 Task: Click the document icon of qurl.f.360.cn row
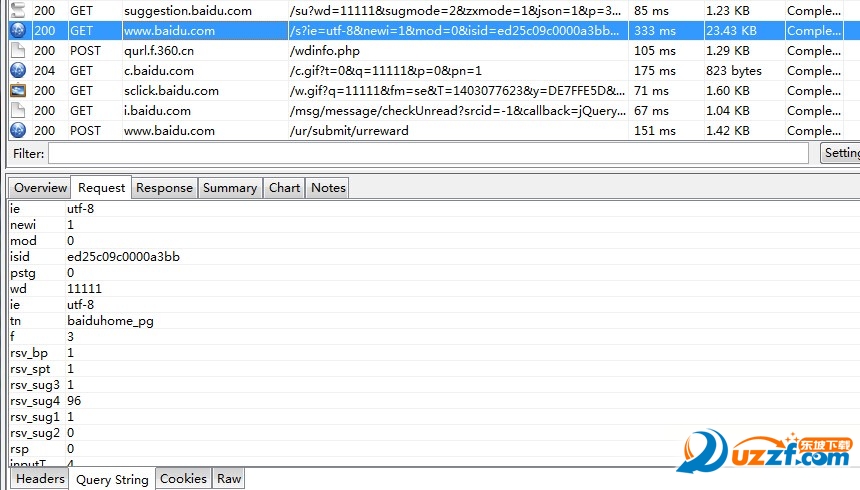pos(18,50)
